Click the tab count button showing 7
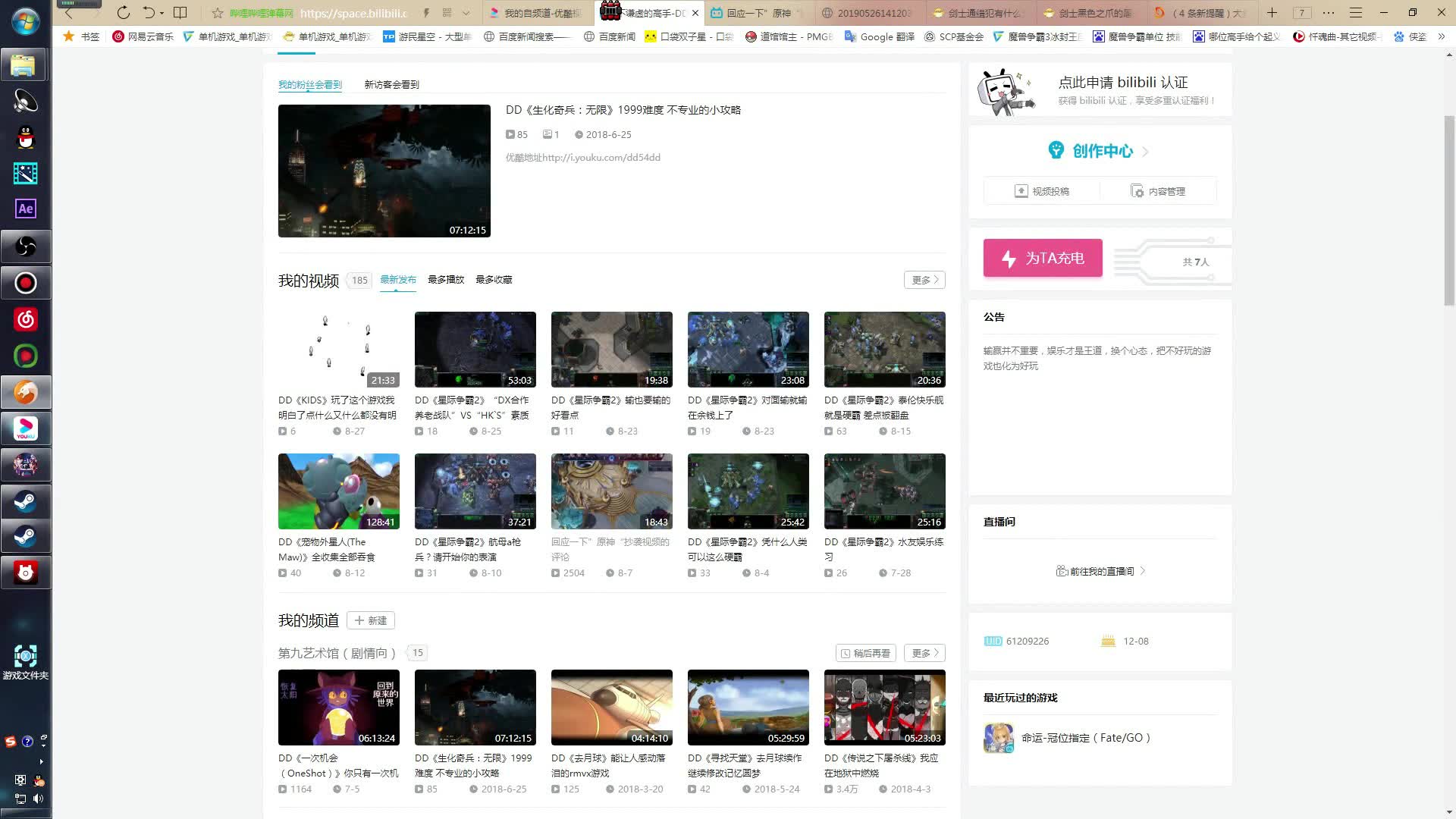Viewport: 1456px width, 819px height. [1302, 13]
